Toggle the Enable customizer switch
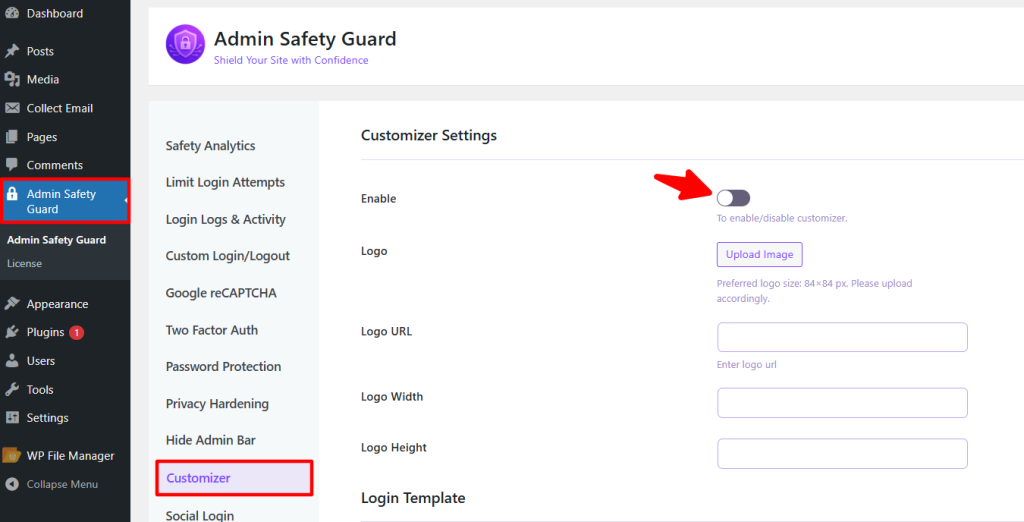The width and height of the screenshot is (1024, 522). click(x=733, y=198)
